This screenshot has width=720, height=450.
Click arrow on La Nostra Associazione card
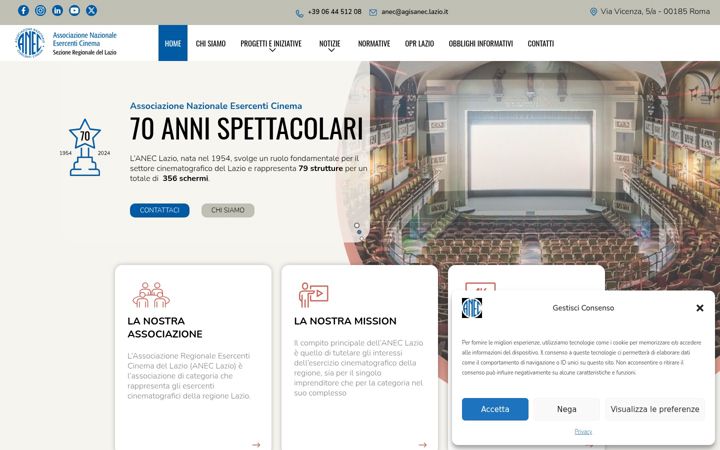pos(256,444)
